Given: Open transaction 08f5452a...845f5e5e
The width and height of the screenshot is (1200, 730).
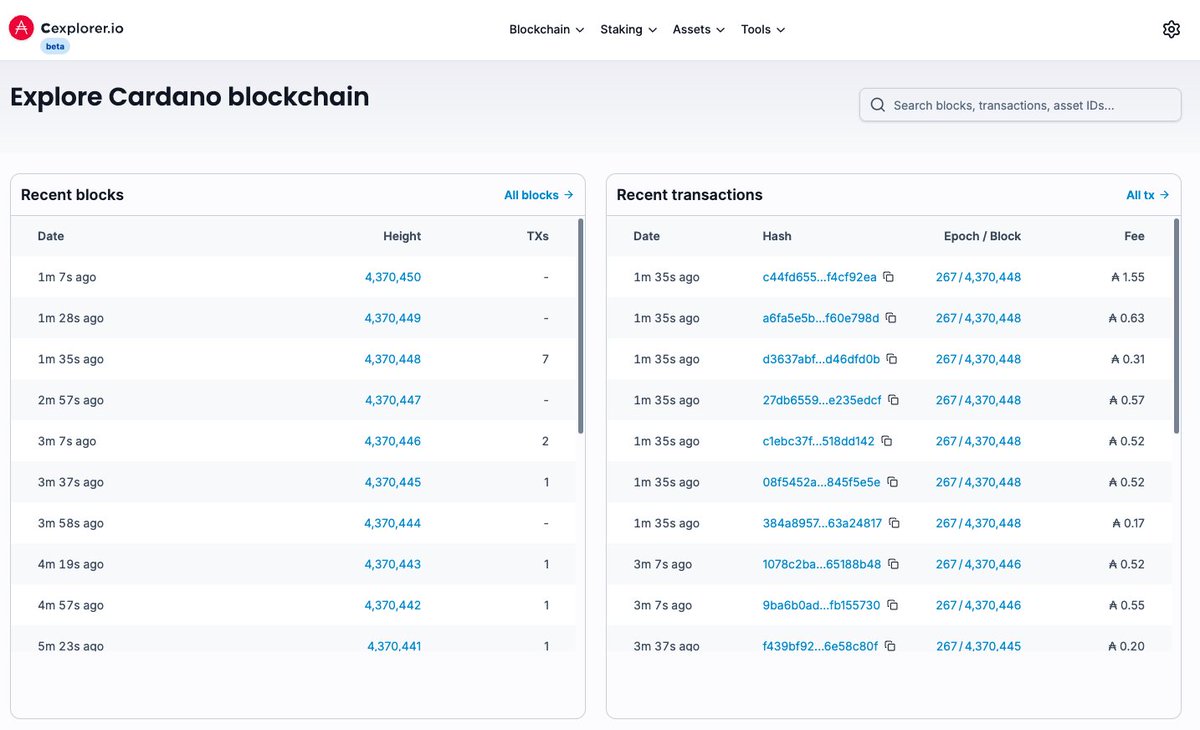Looking at the screenshot, I should (x=821, y=482).
